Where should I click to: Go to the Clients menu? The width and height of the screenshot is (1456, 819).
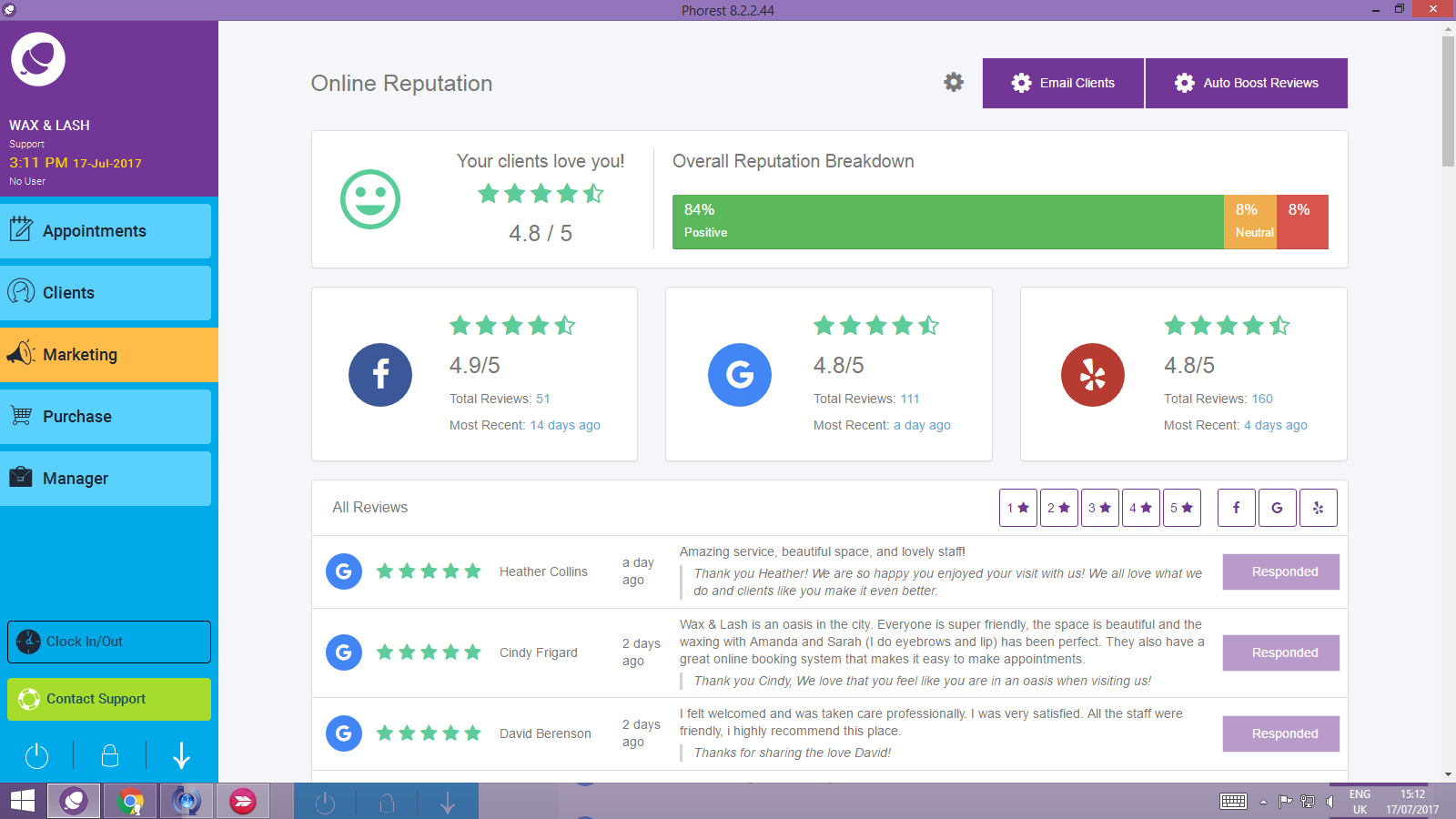click(106, 293)
